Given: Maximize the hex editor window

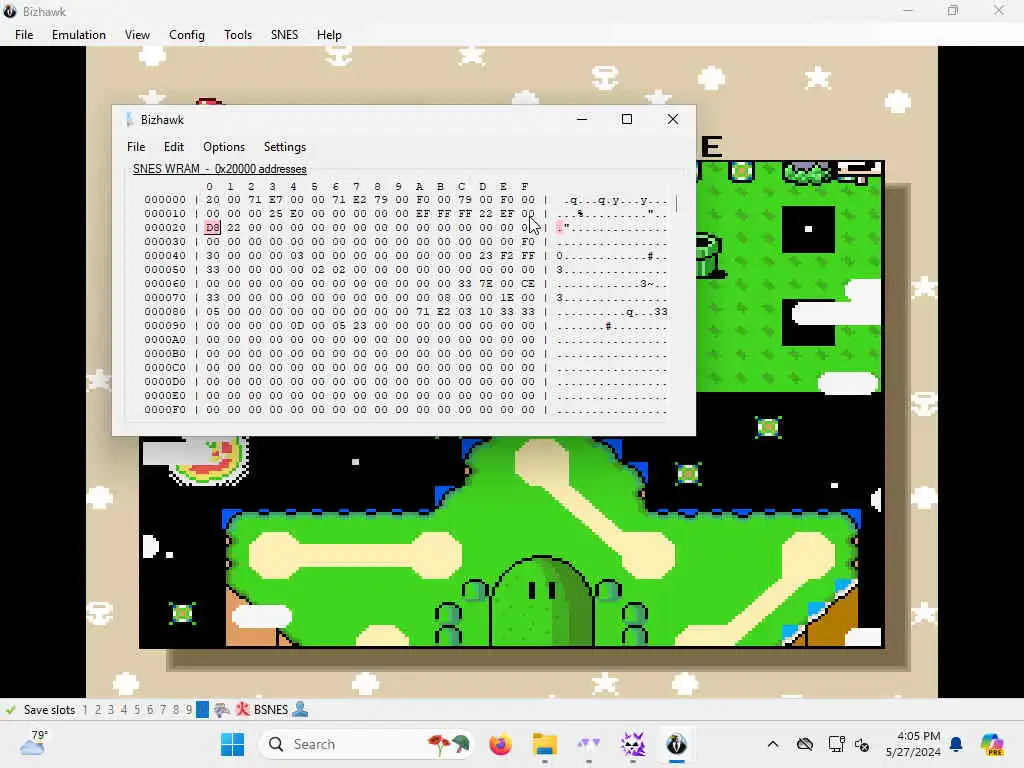Looking at the screenshot, I should [627, 119].
